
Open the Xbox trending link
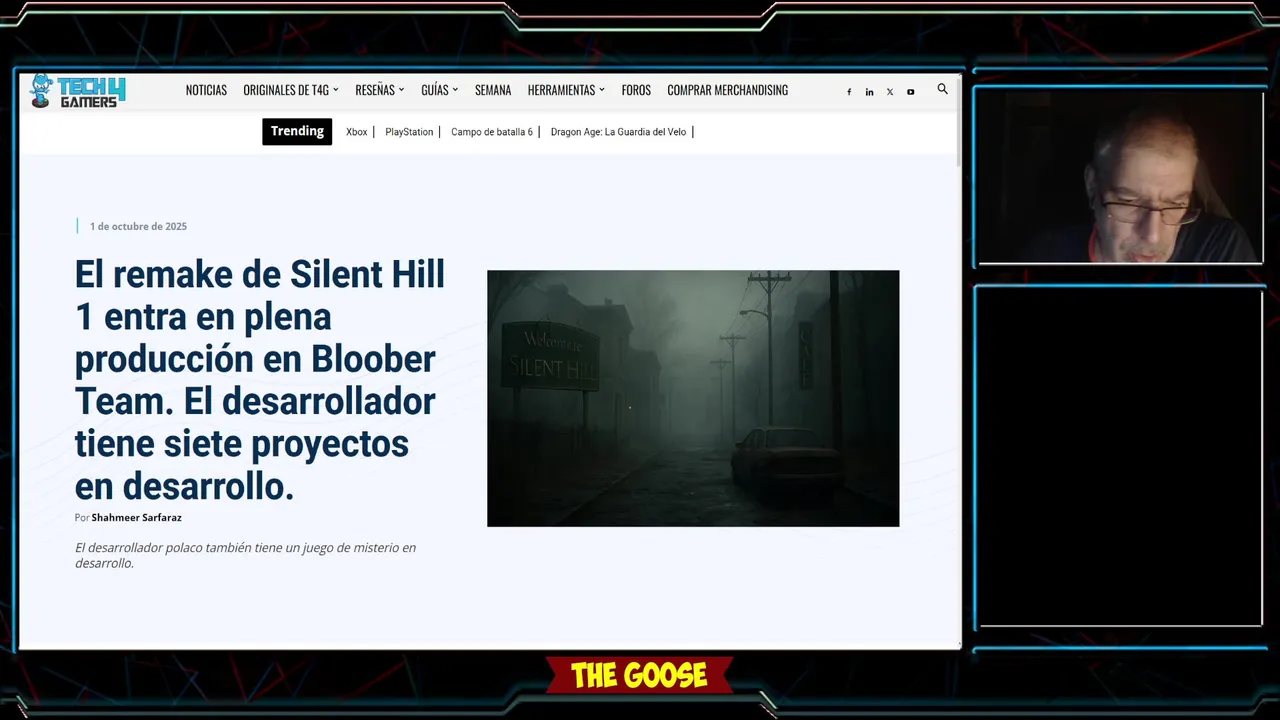point(357,132)
